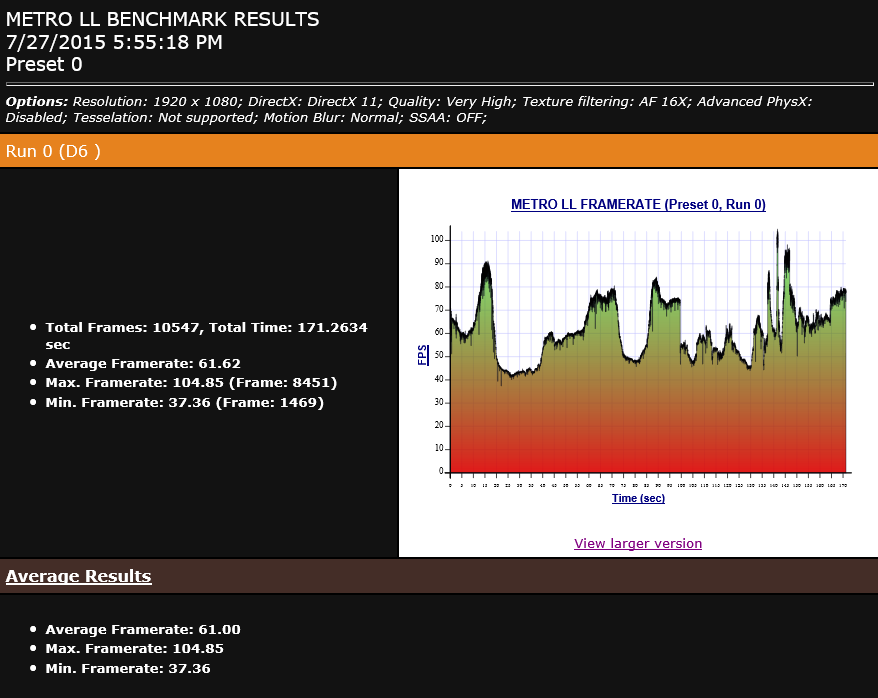Click Max. Framerate: 104.85 (Frame: 8451)
Screen dimensions: 878x698
tap(192, 382)
